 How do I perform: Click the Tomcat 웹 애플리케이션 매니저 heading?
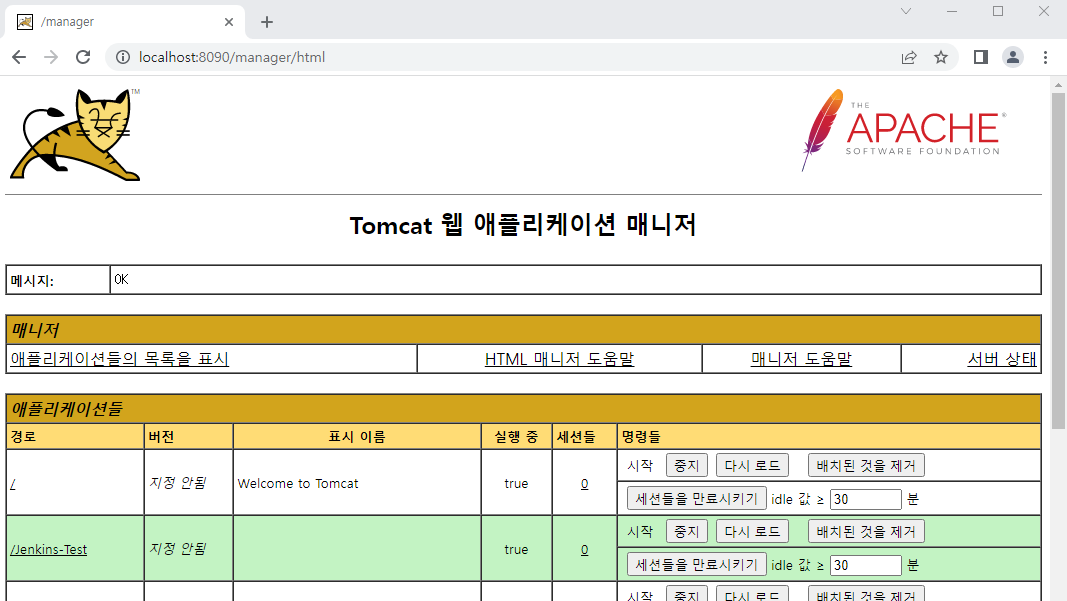pyautogui.click(x=523, y=225)
